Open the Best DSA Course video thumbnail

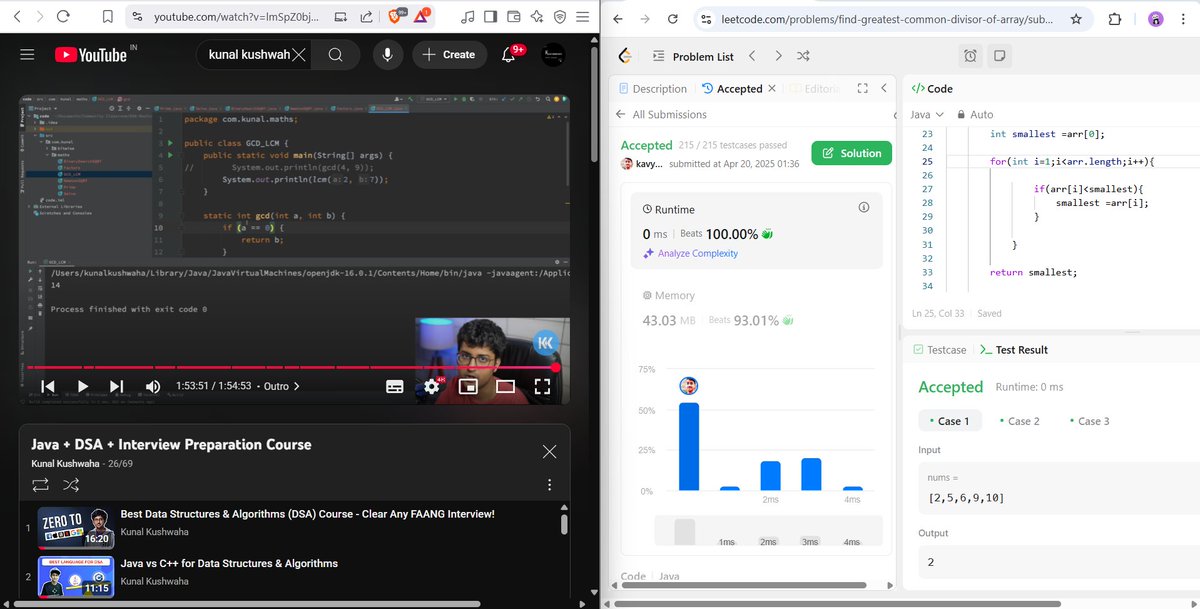click(76, 528)
